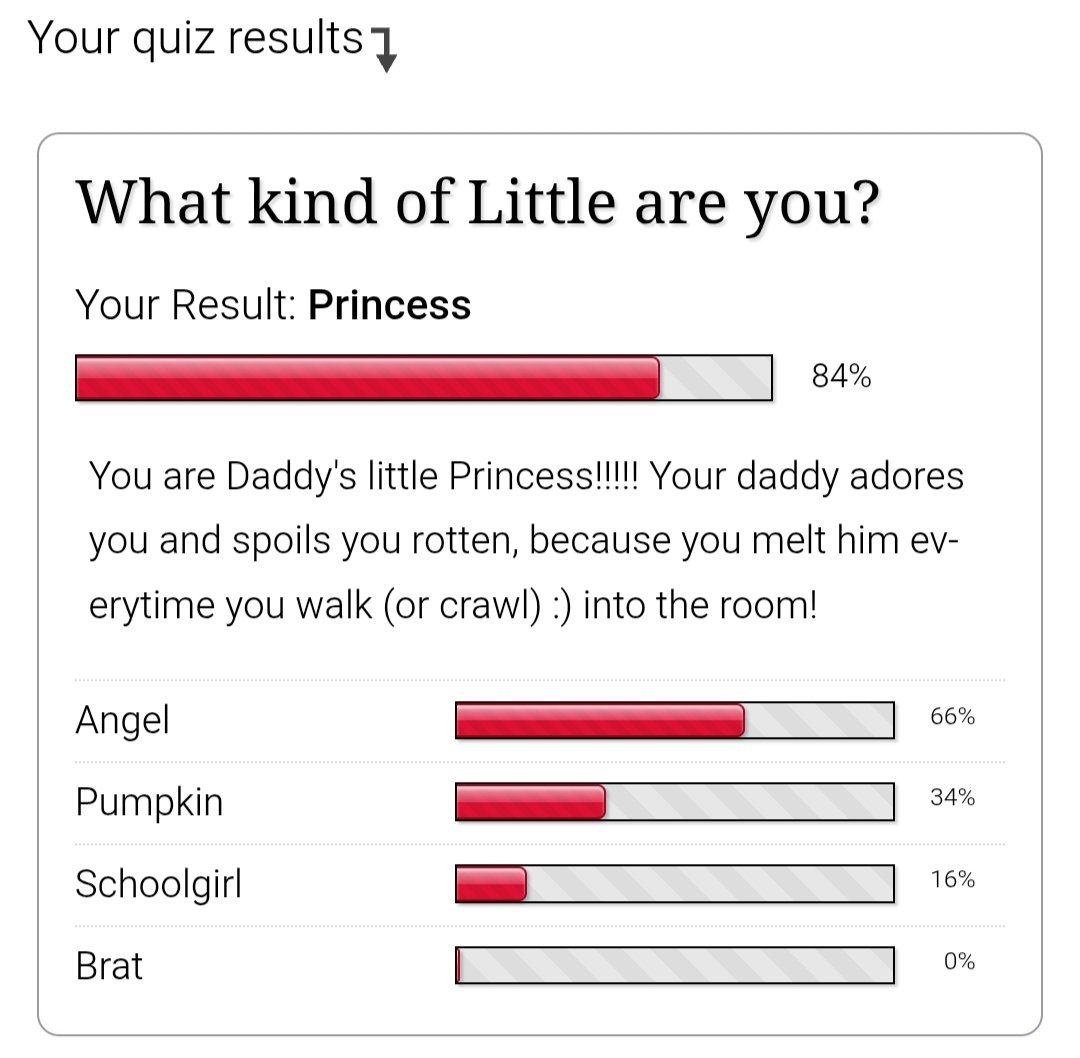Click the bold 'Princess' result name
The width and height of the screenshot is (1080, 1058).
tap(389, 304)
